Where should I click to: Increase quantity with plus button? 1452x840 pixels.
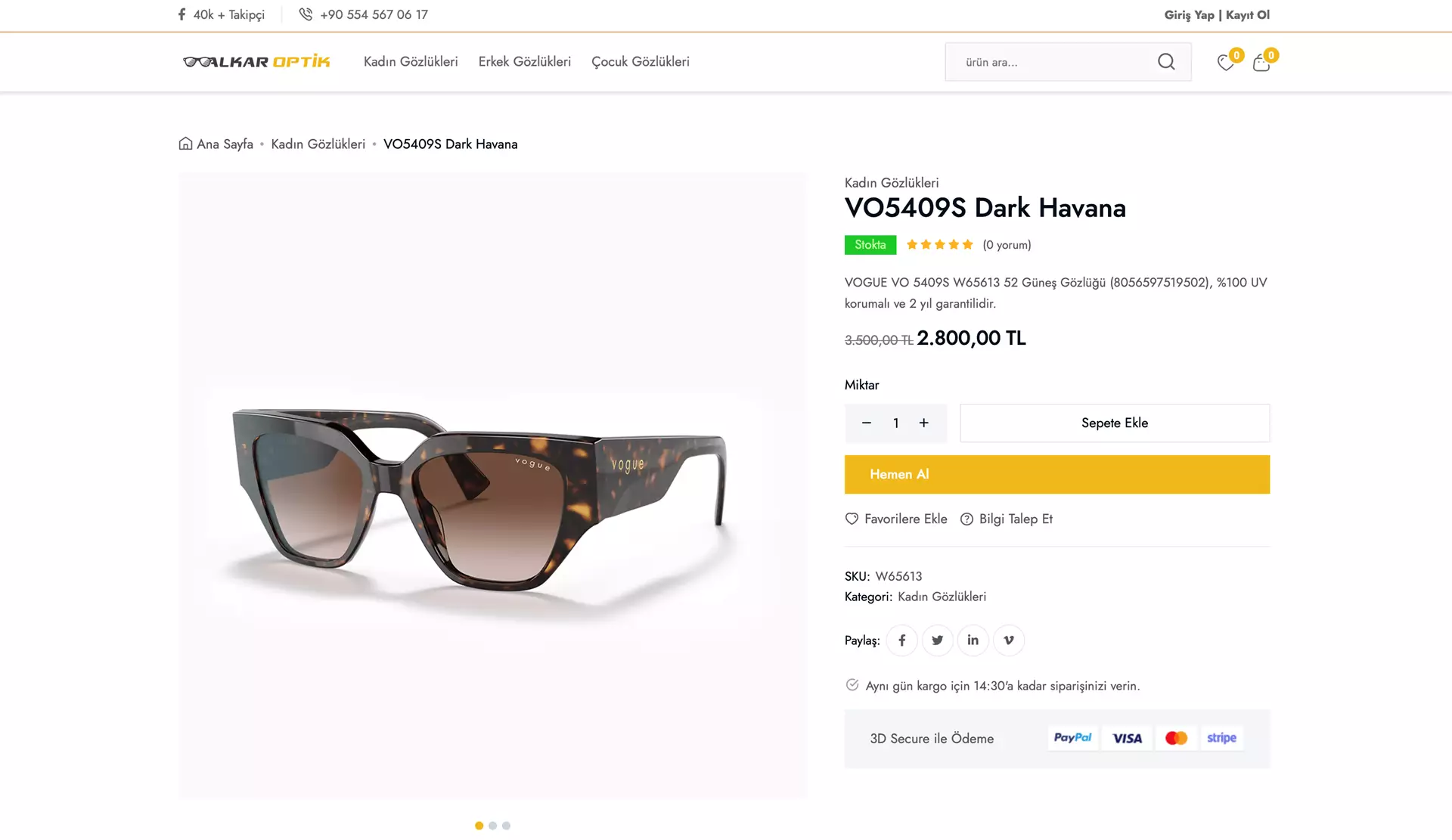click(x=923, y=423)
